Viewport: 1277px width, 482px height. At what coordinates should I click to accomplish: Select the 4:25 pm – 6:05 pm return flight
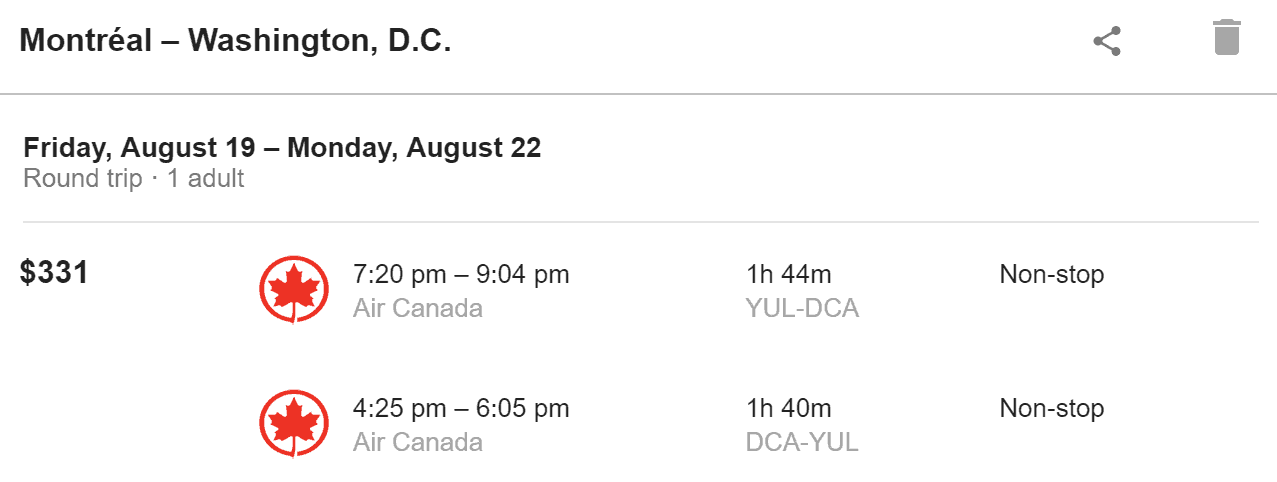[x=461, y=408]
